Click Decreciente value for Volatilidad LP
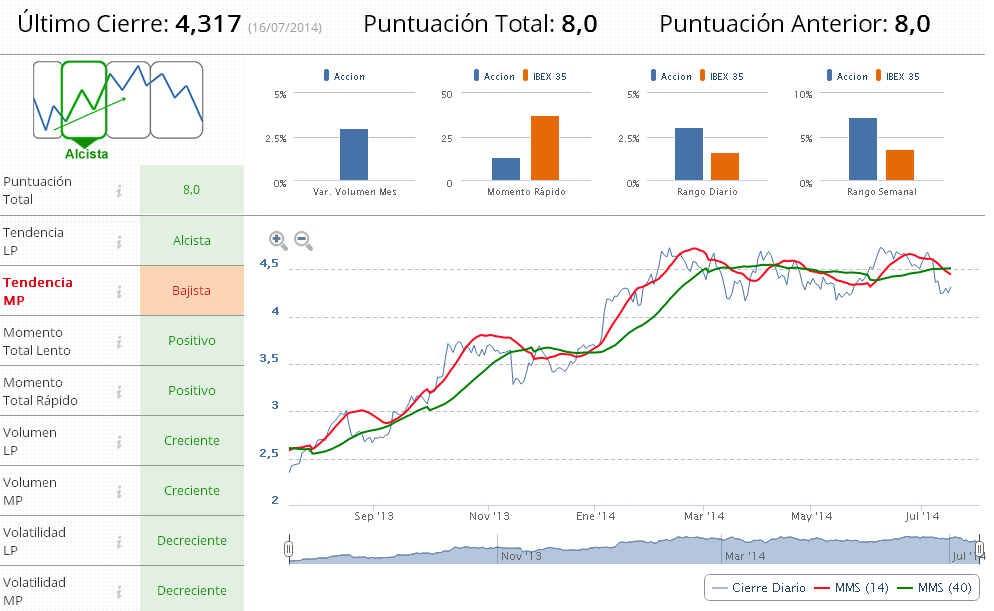This screenshot has width=994, height=611. click(191, 541)
